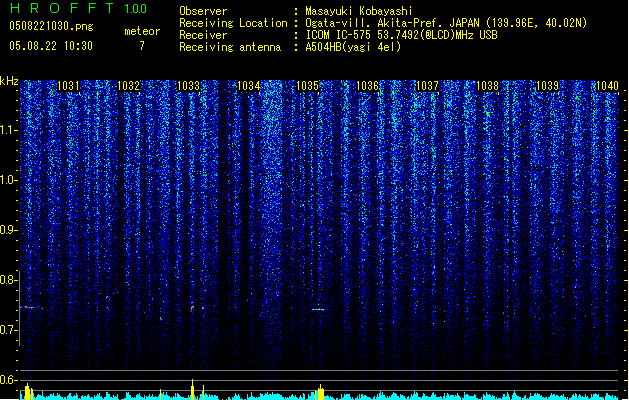The image size is (629, 400).
Task: Click the receiver ICOM IC-575 frequency text
Action: click(401, 35)
